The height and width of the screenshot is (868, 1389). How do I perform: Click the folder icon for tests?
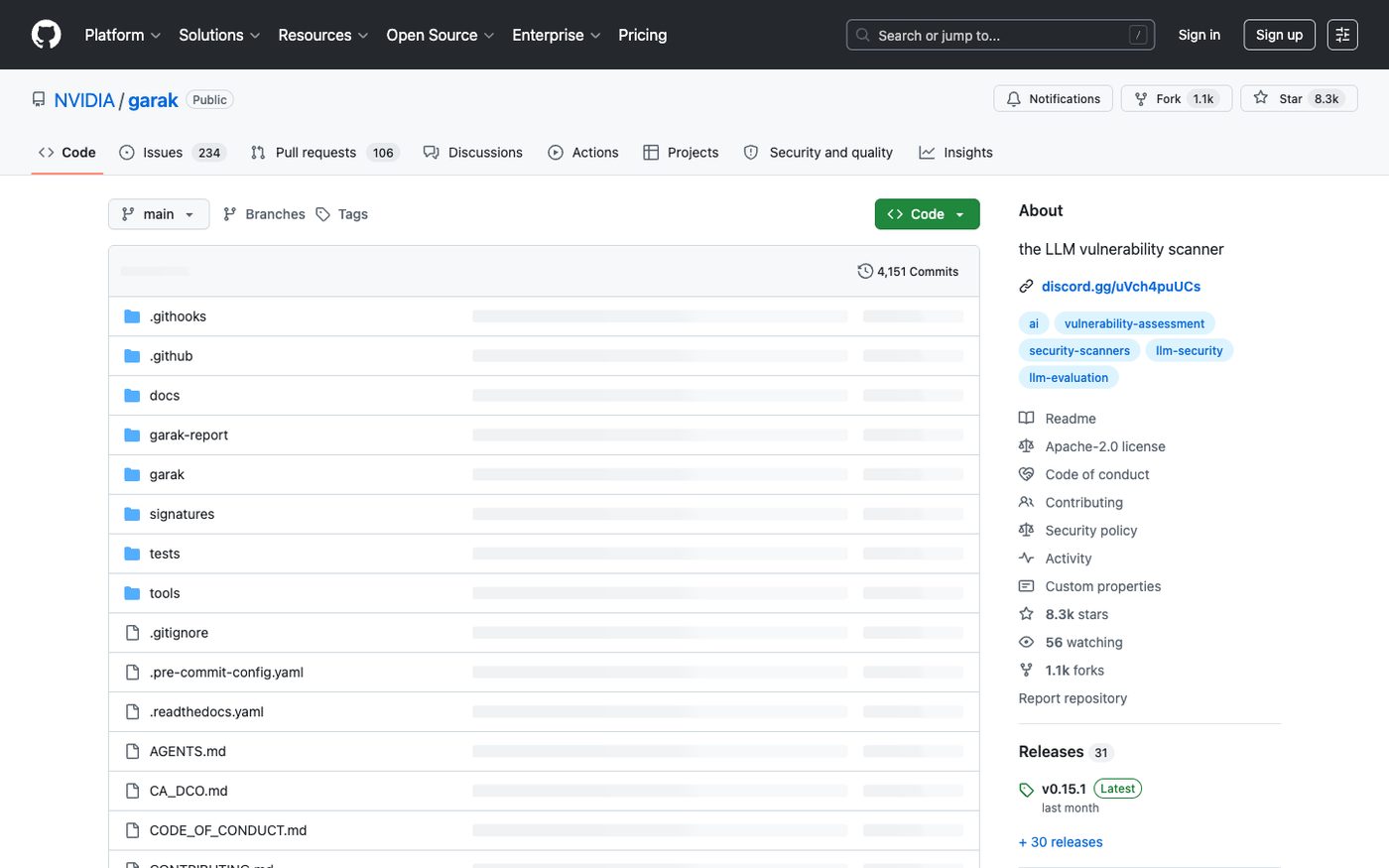click(x=132, y=554)
